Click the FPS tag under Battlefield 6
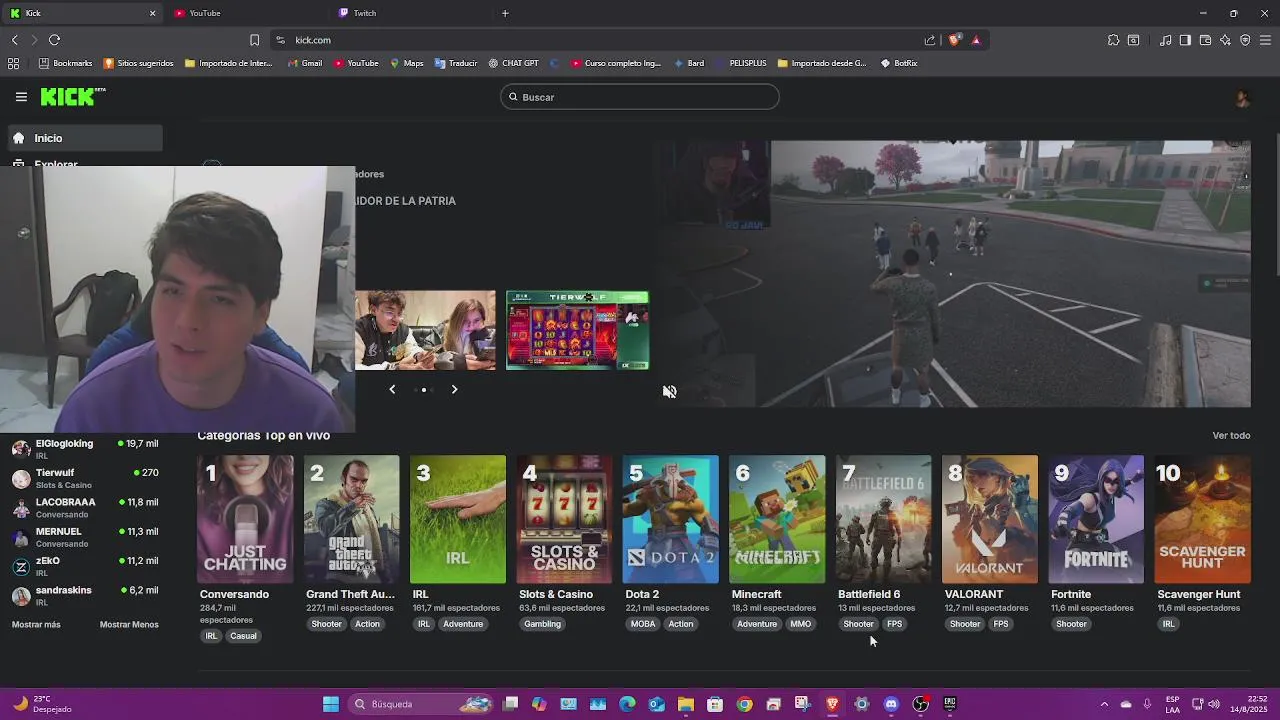The image size is (1280, 720). point(894,624)
